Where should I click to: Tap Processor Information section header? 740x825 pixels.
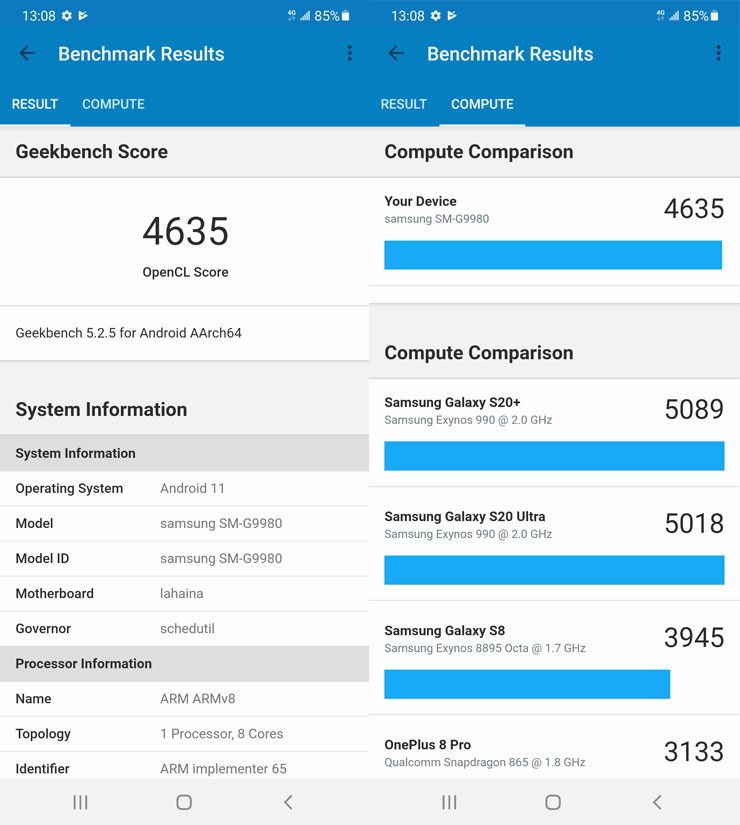(x=184, y=664)
